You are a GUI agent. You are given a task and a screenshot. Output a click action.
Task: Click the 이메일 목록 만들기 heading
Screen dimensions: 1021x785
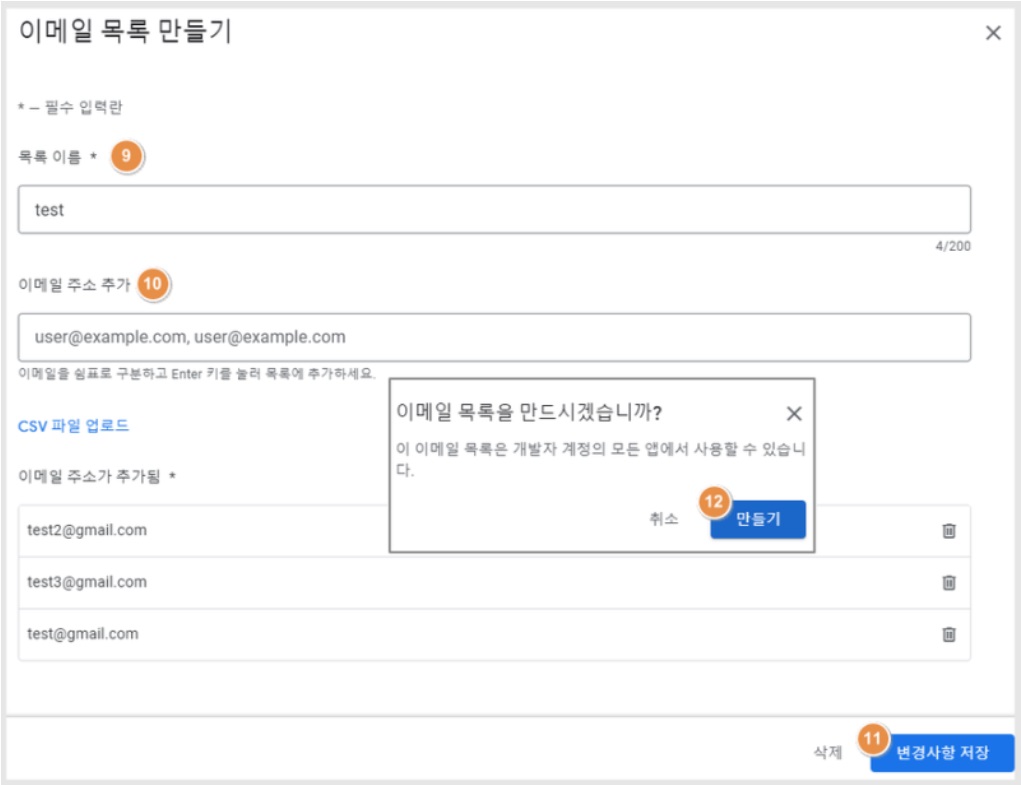(125, 31)
